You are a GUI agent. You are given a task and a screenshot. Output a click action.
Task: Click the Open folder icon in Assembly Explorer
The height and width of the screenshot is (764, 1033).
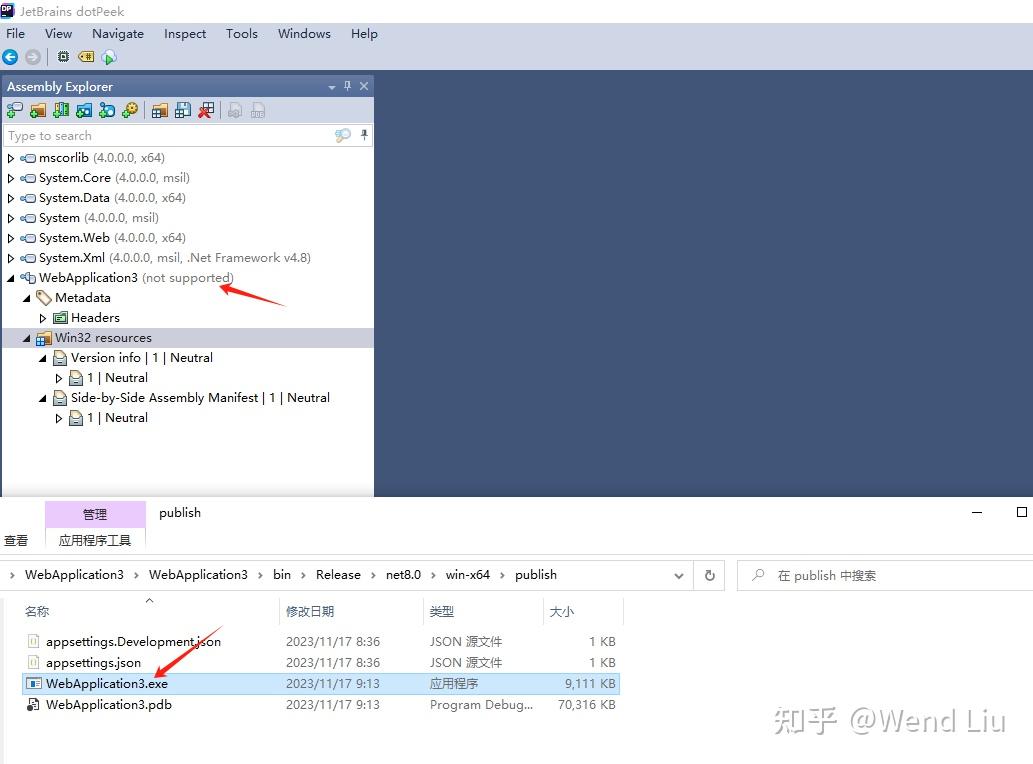36,110
